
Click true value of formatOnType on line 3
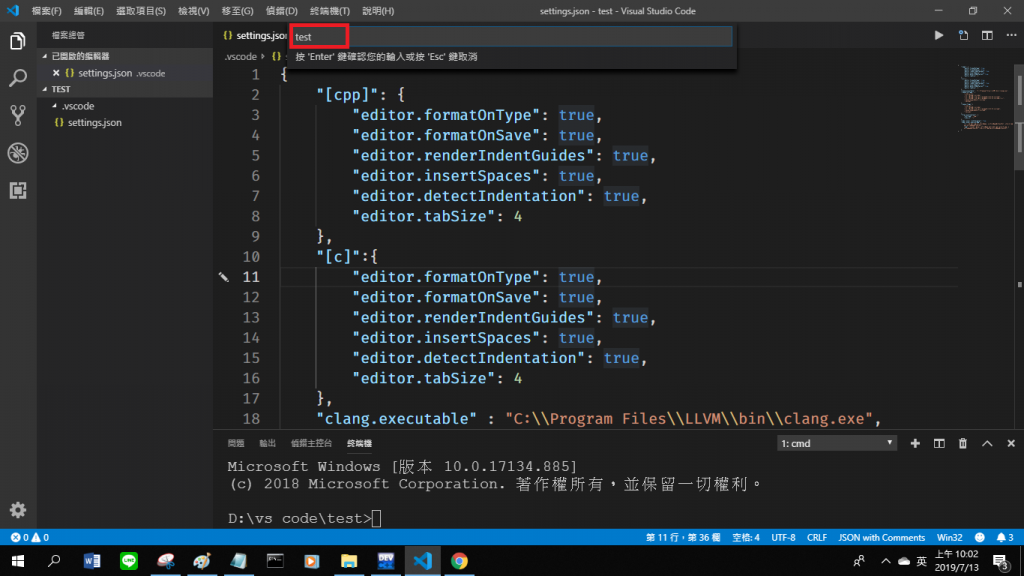(x=576, y=115)
